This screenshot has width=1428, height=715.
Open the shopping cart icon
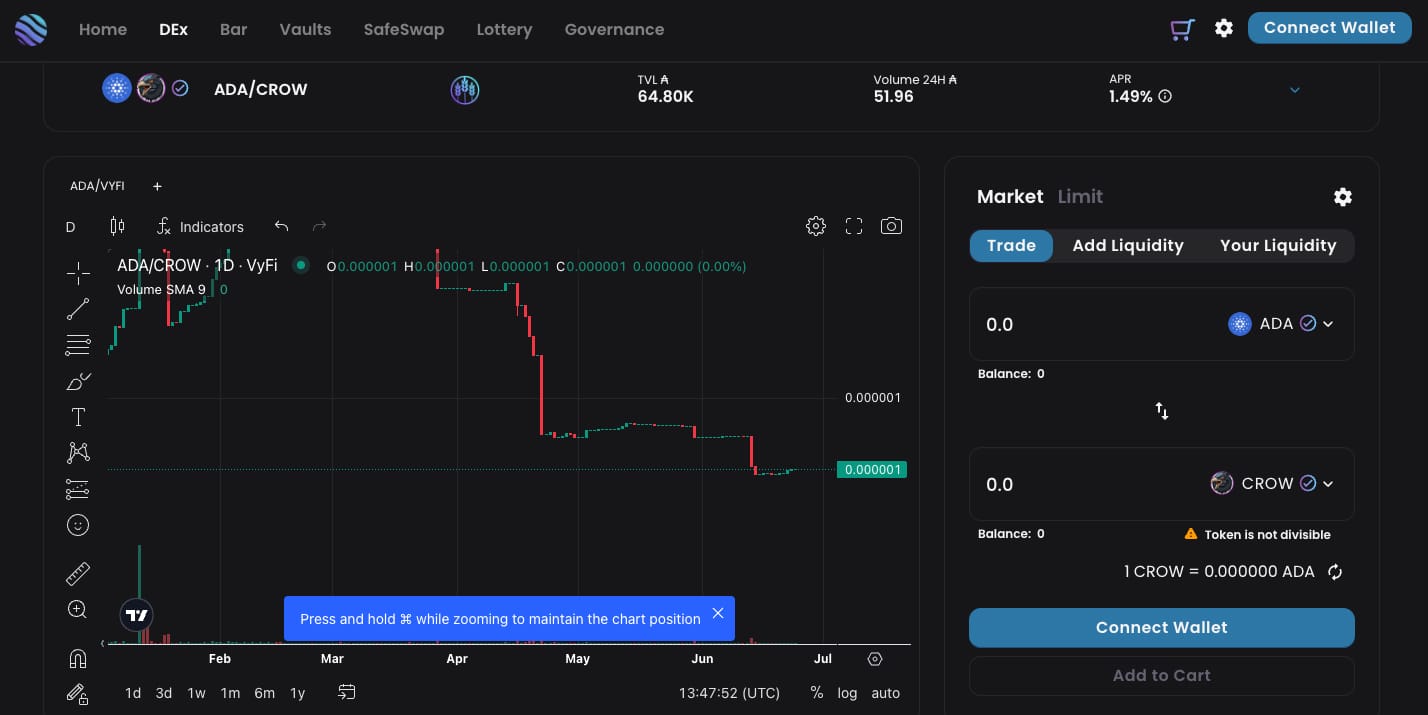click(1182, 29)
